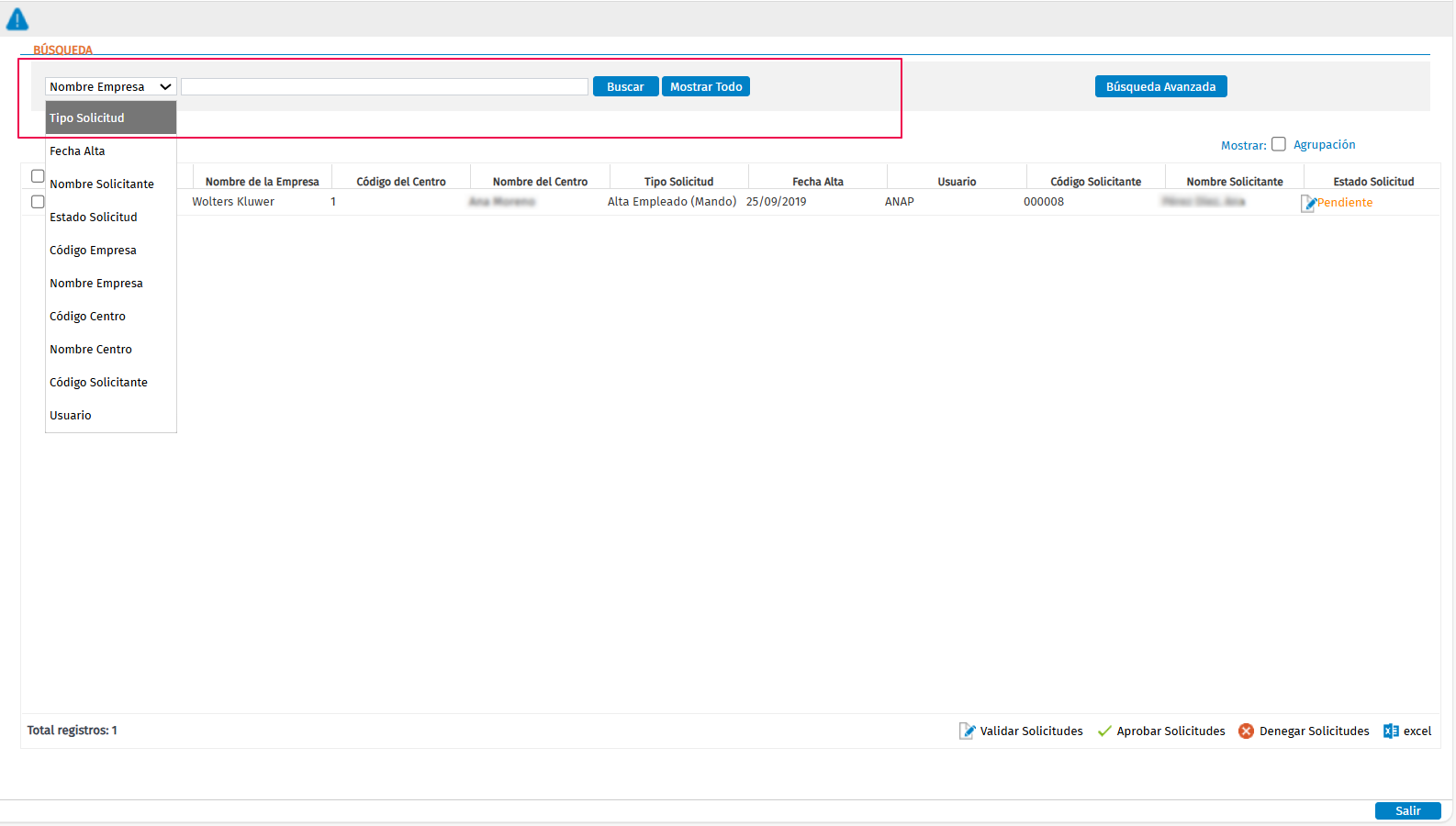Click the Wolters Kluwer company cell

coord(233,202)
